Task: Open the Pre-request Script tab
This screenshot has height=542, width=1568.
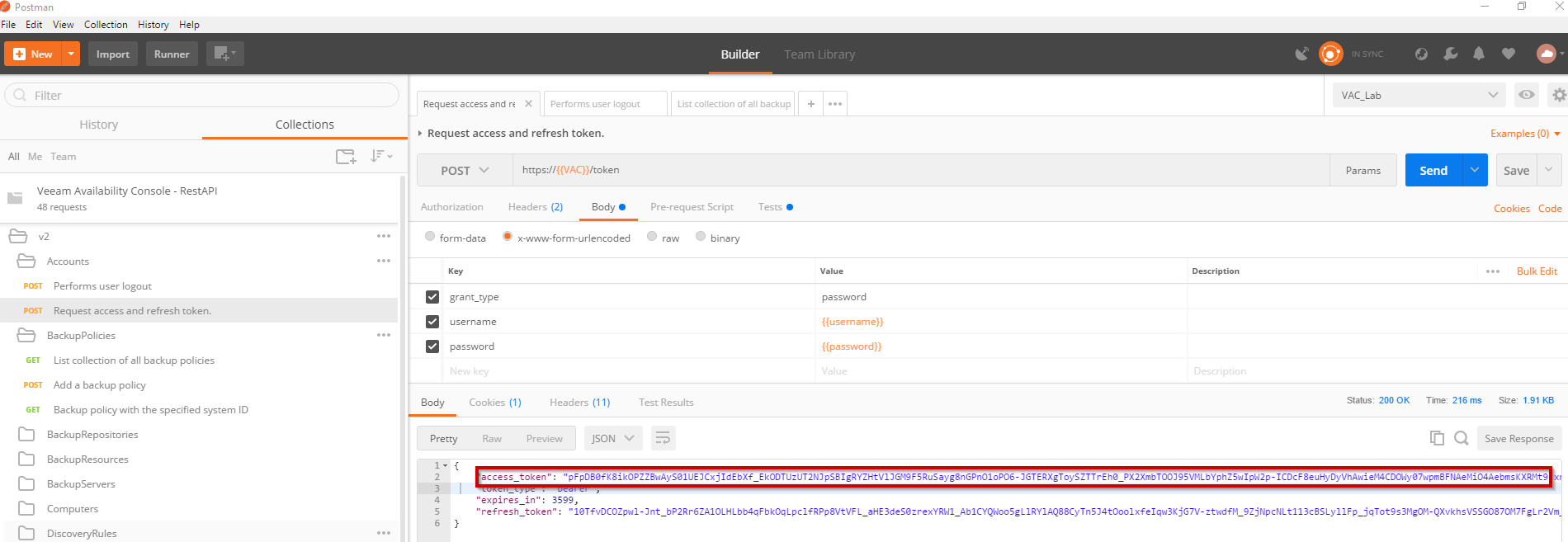Action: (692, 206)
